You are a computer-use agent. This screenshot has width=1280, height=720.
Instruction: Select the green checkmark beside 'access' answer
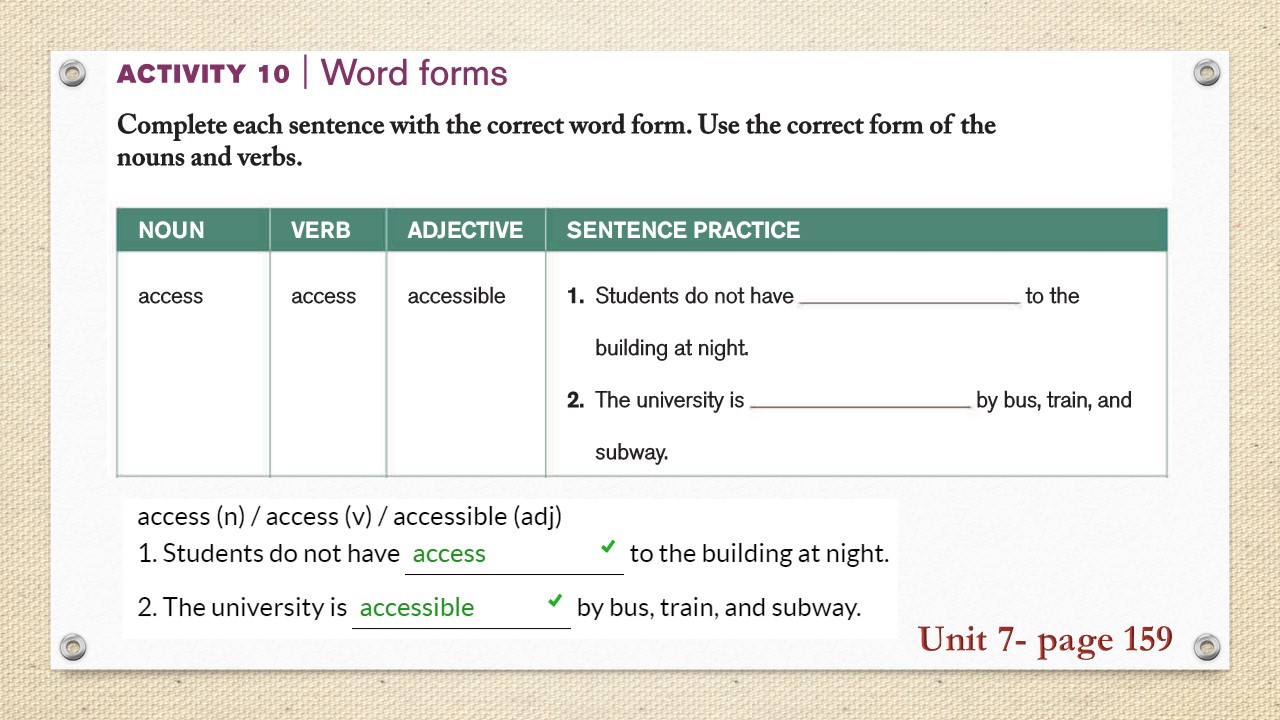click(607, 547)
